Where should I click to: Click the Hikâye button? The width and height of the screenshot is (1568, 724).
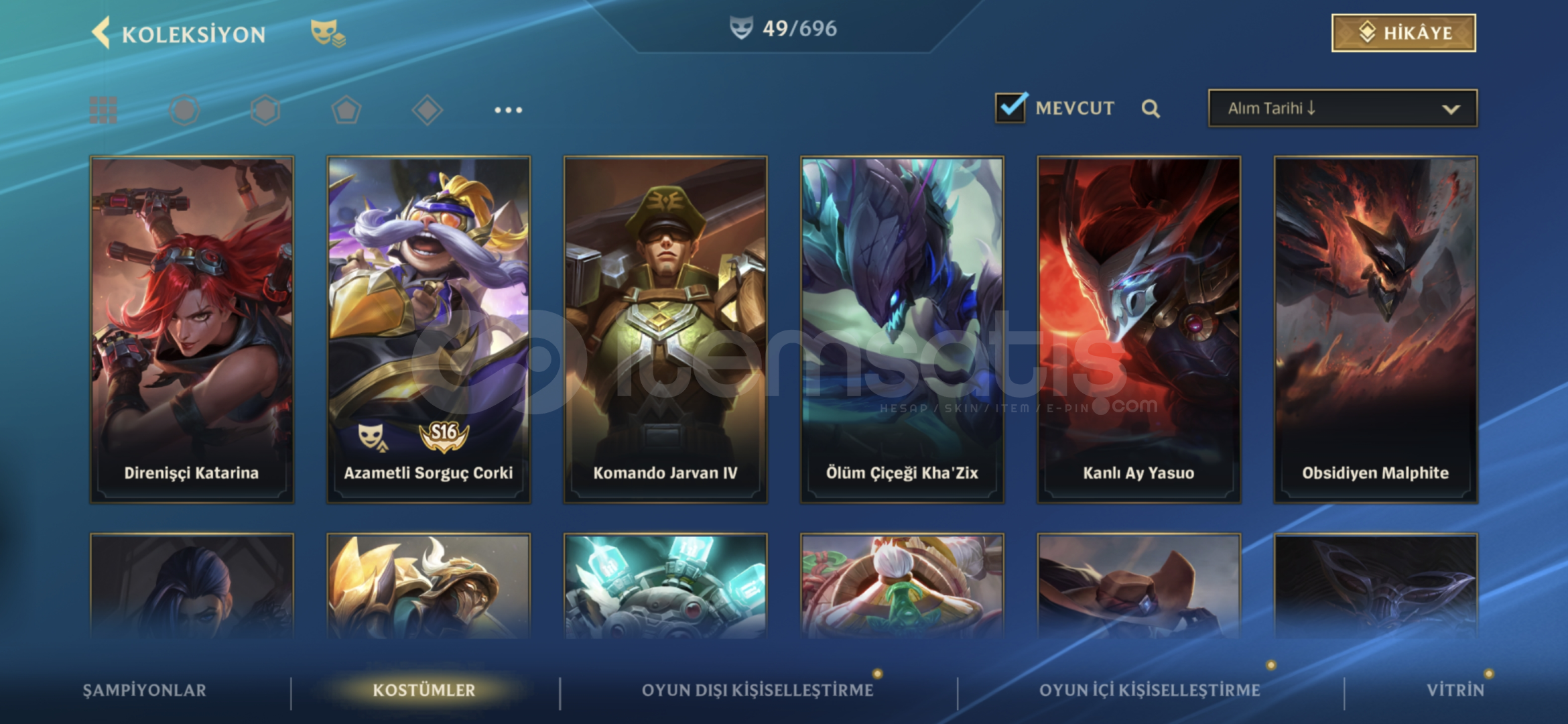[1404, 33]
